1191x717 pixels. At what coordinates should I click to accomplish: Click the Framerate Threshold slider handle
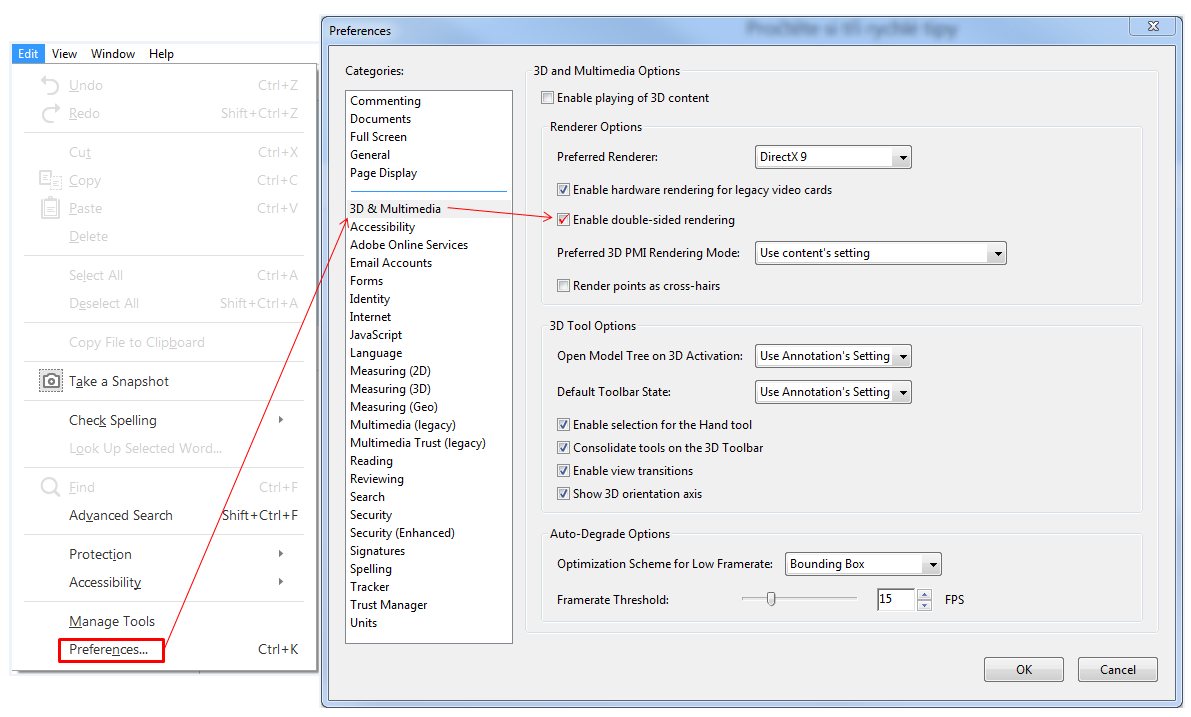pos(771,599)
